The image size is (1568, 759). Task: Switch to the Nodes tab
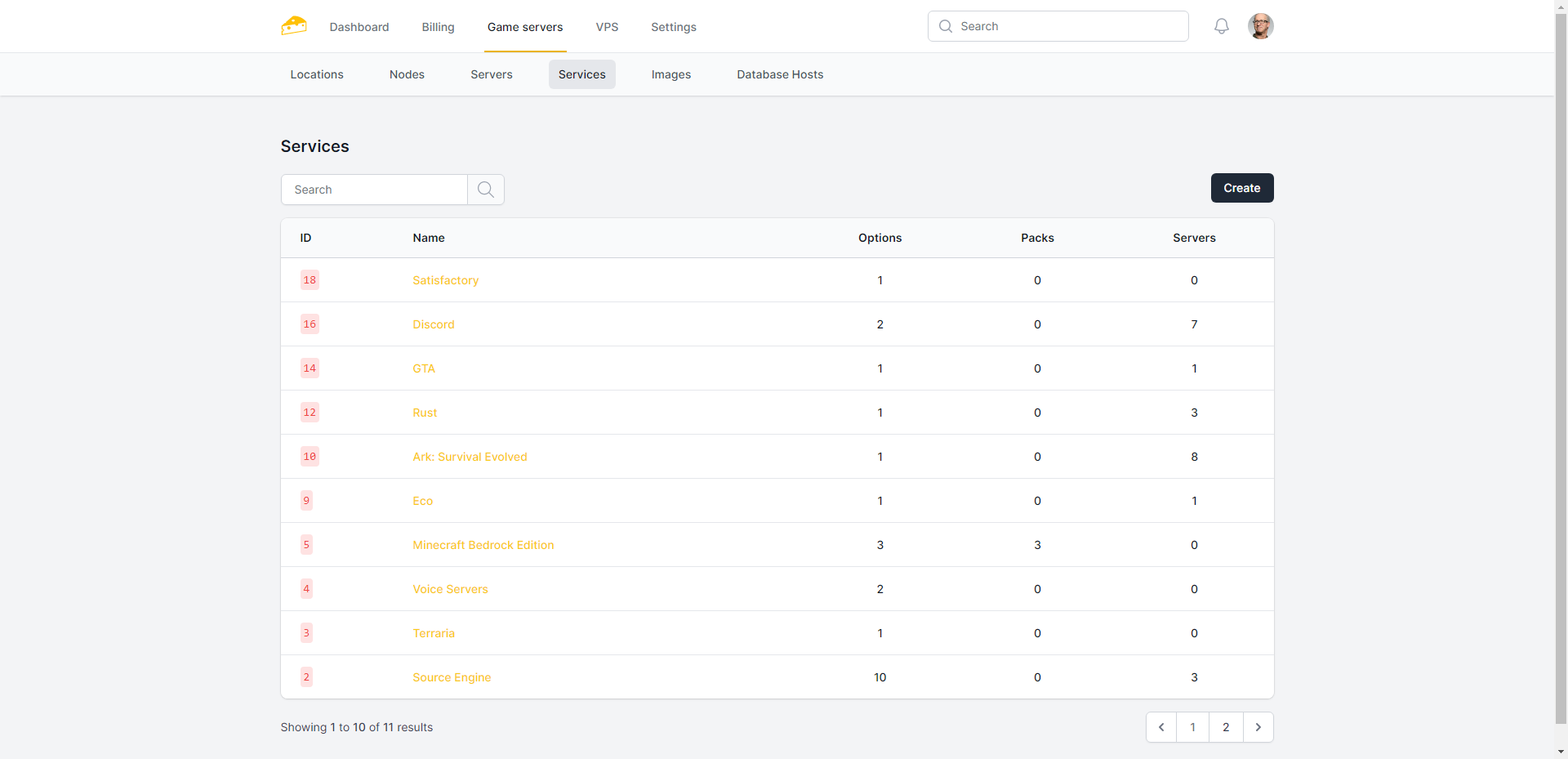click(x=407, y=74)
